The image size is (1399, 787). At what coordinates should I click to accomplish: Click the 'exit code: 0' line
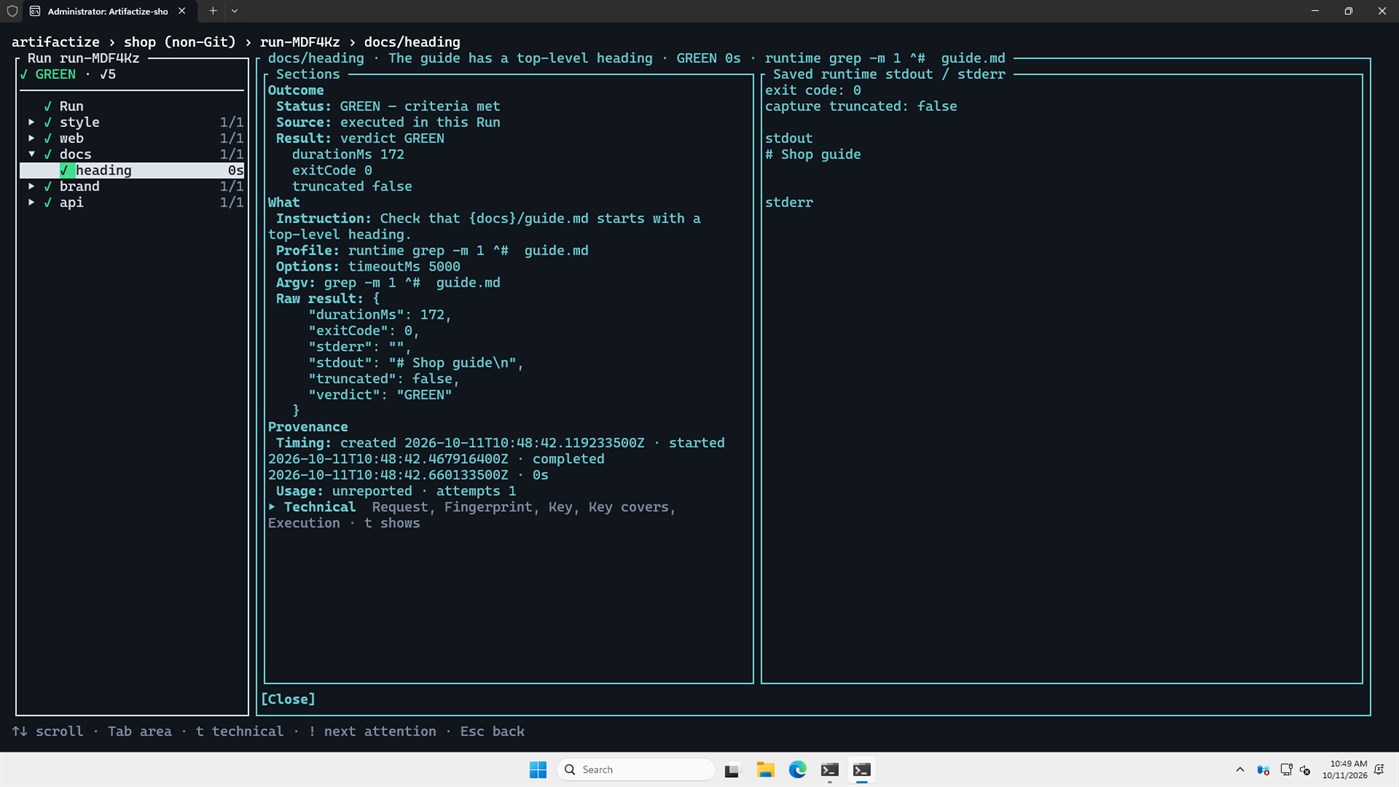(x=813, y=90)
